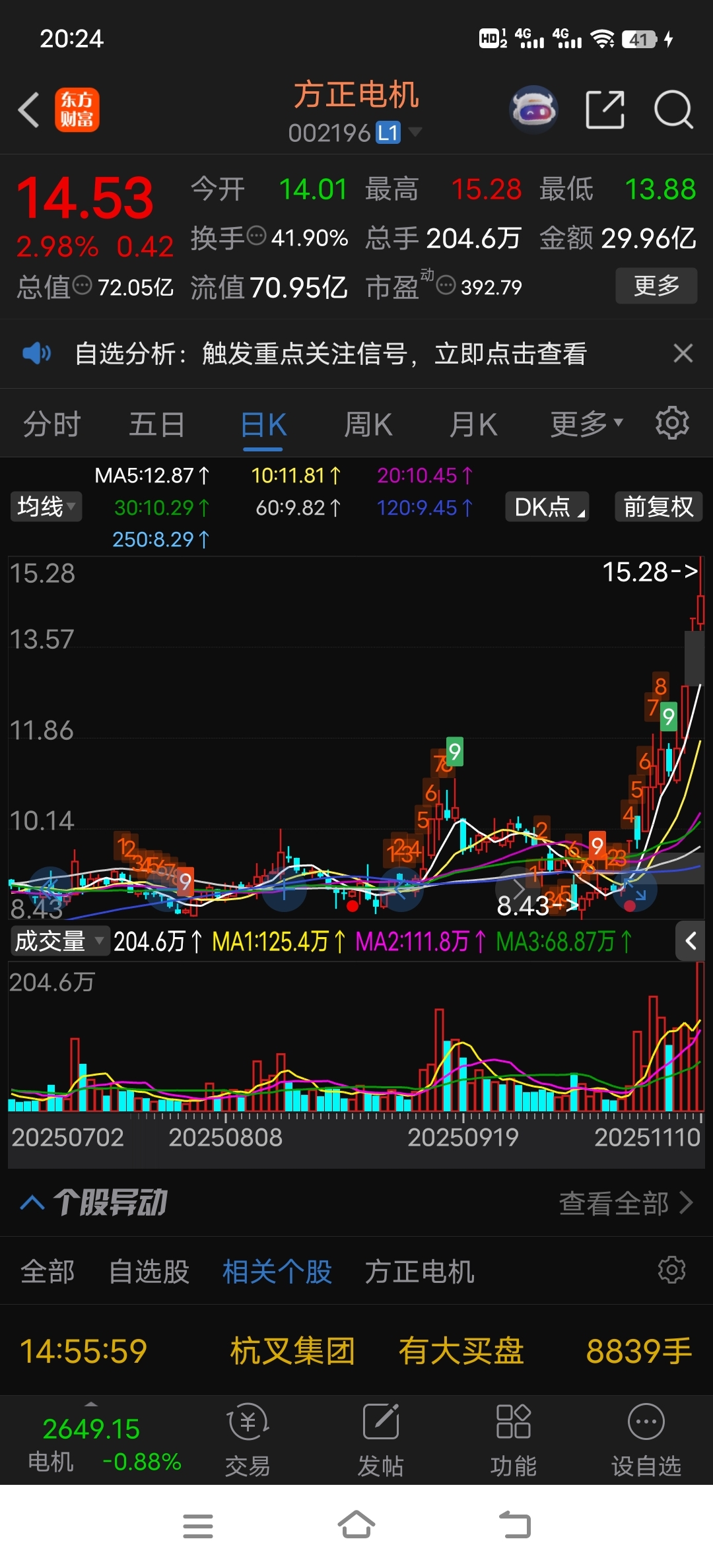Expand the stock code L1 dropdown

click(x=415, y=132)
